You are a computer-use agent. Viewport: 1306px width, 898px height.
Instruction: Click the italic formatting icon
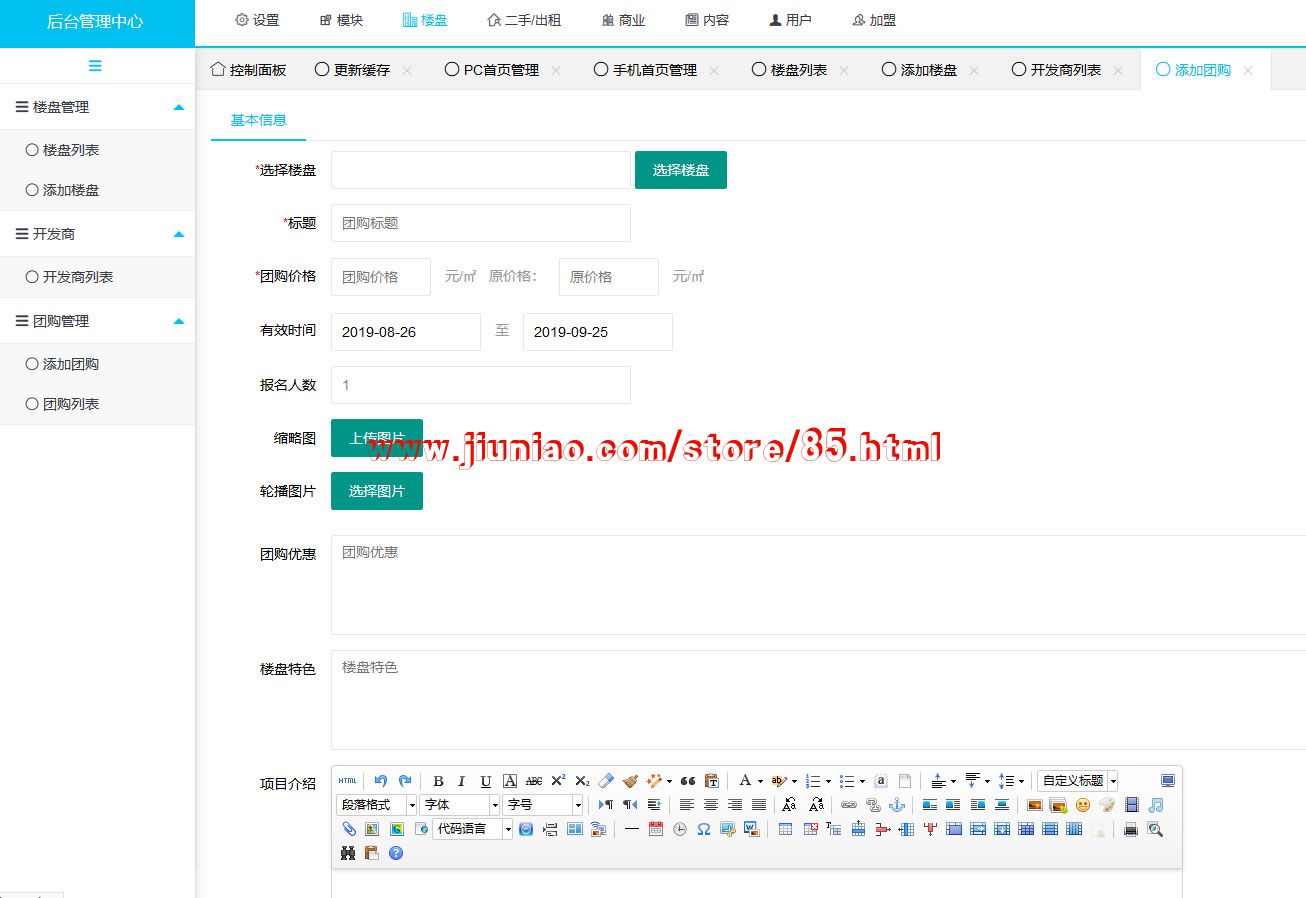click(x=462, y=781)
